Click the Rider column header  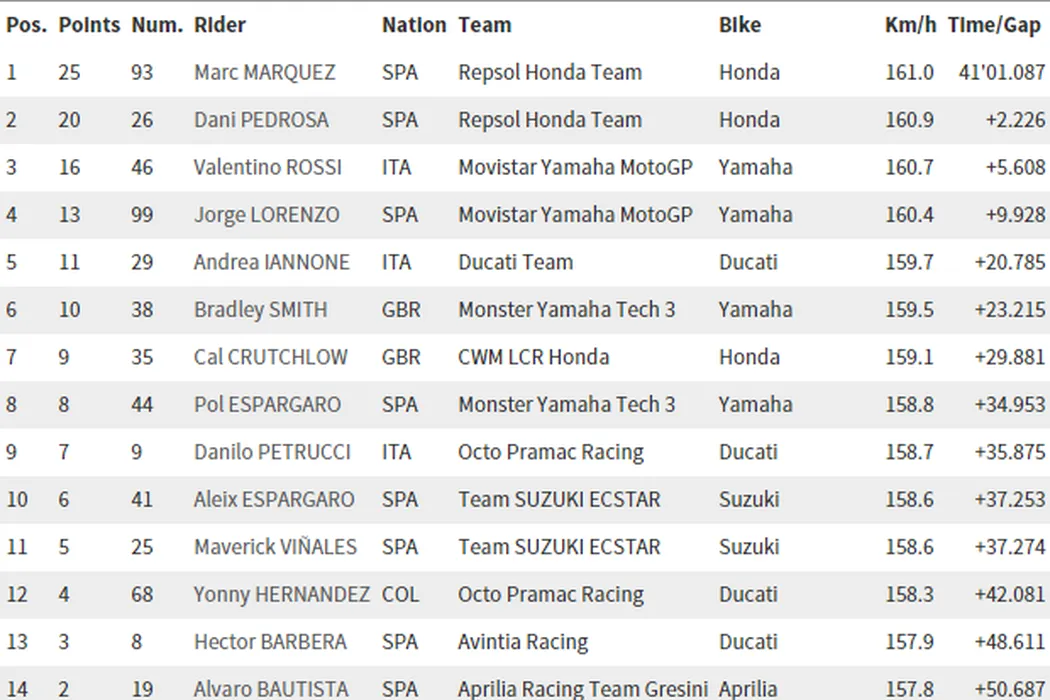pyautogui.click(x=219, y=25)
